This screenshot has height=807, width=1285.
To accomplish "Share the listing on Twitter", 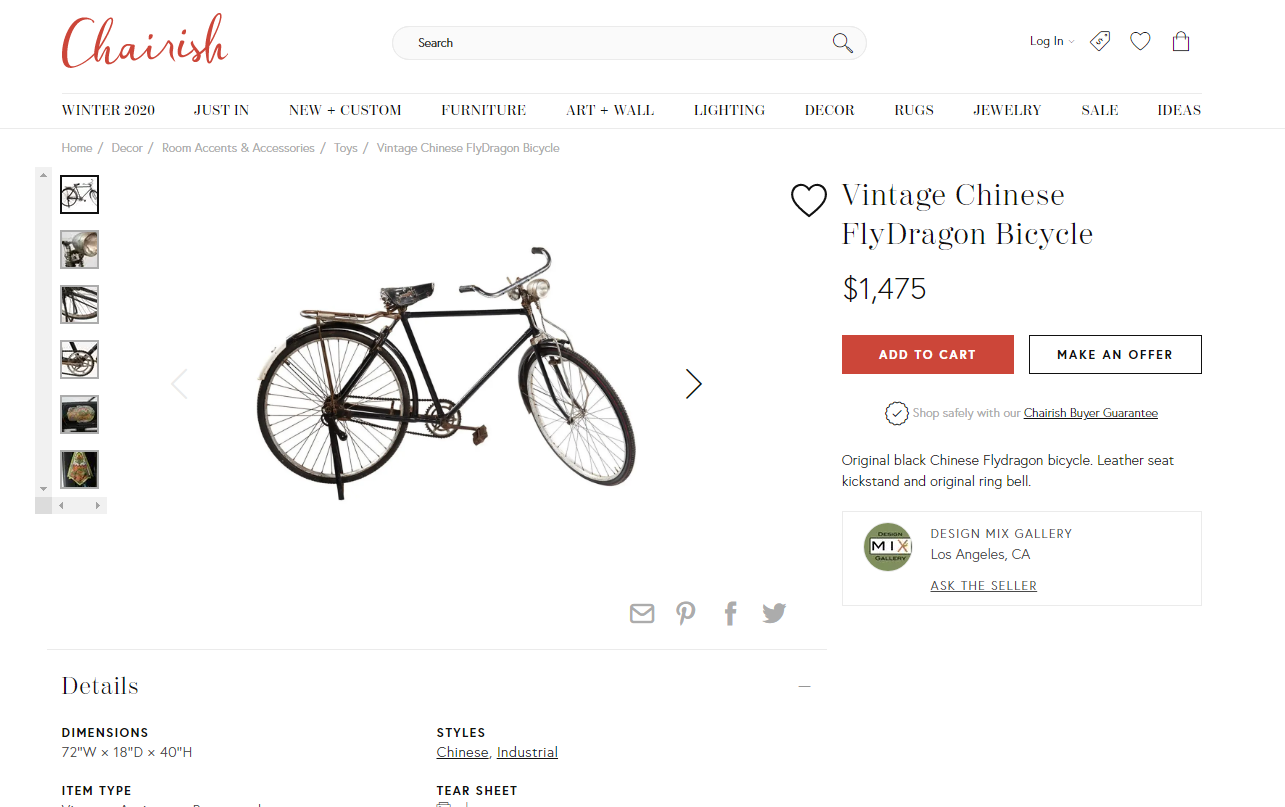I will (x=774, y=613).
